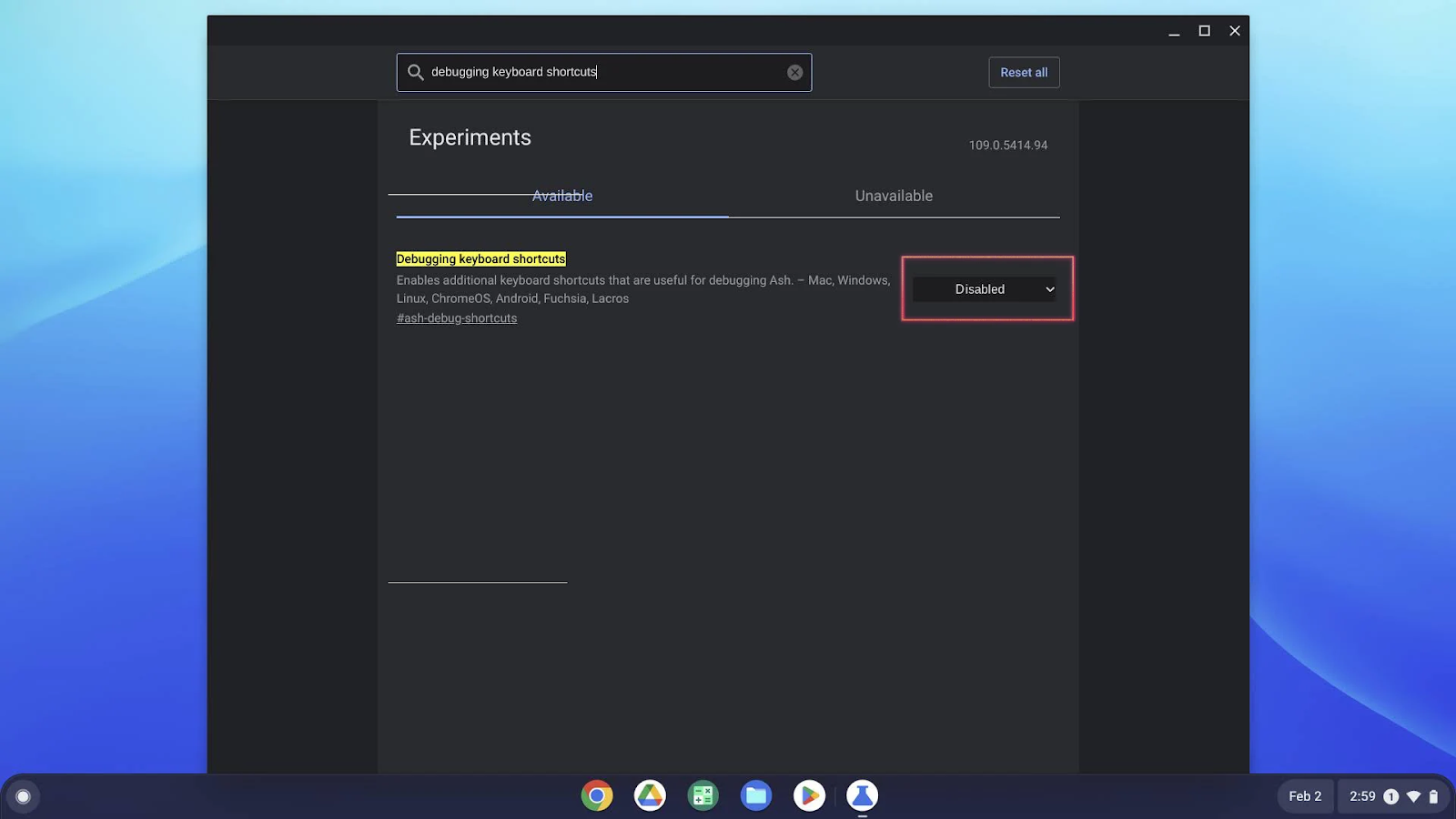1456x819 pixels.
Task: Open the launcher circle button
Action: [24, 797]
